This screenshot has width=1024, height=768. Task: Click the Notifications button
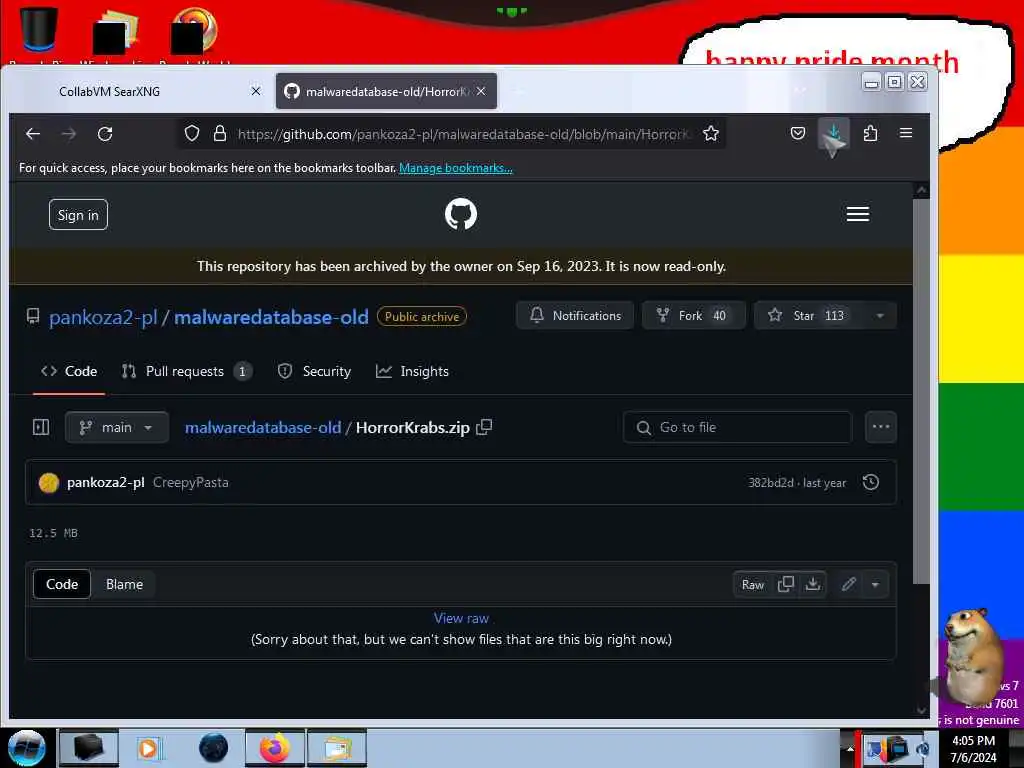coord(575,315)
